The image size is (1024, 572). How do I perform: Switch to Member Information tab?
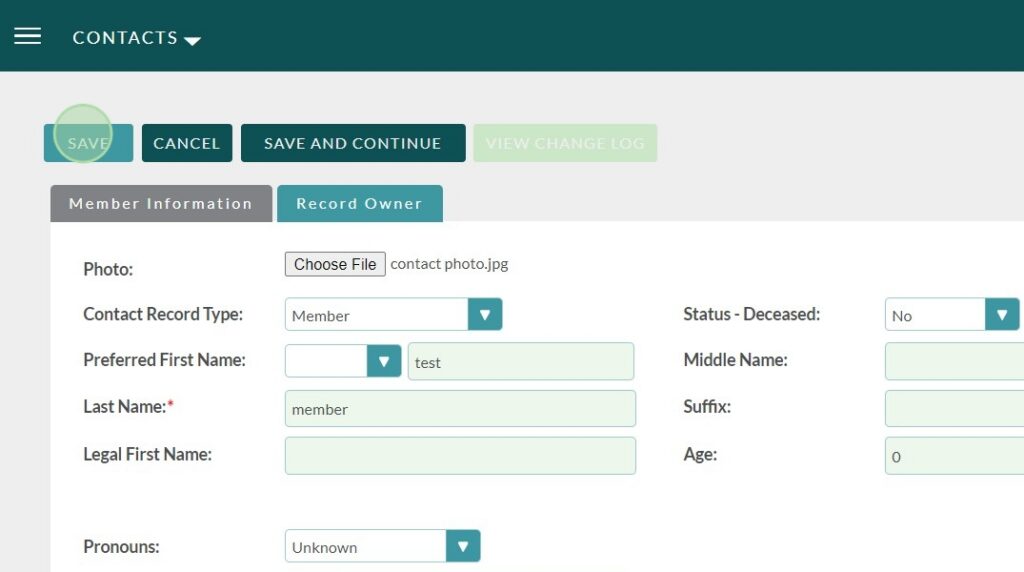161,203
